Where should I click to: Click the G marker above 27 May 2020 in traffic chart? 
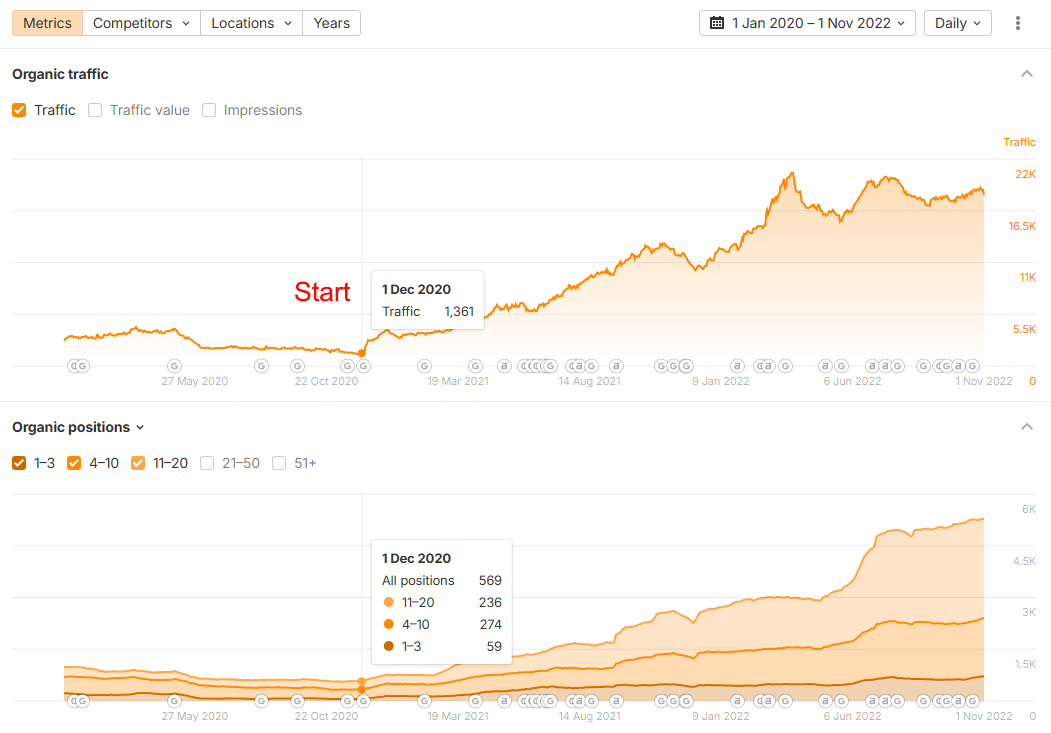tap(174, 366)
